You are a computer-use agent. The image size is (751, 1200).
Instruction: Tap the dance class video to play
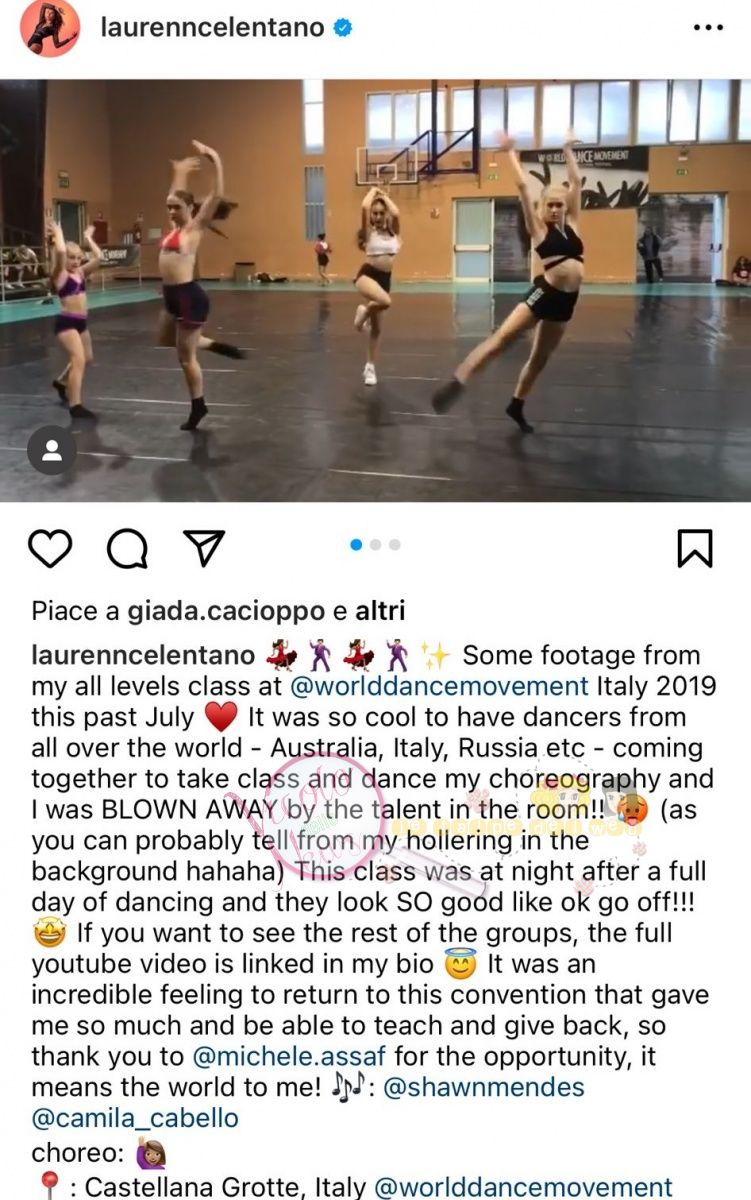click(375, 290)
